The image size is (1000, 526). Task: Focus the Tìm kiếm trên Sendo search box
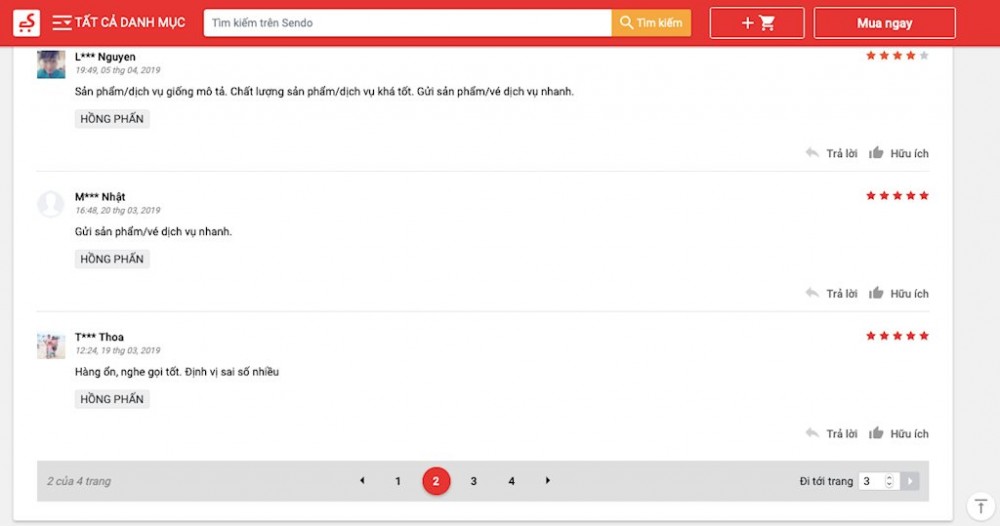click(x=407, y=23)
